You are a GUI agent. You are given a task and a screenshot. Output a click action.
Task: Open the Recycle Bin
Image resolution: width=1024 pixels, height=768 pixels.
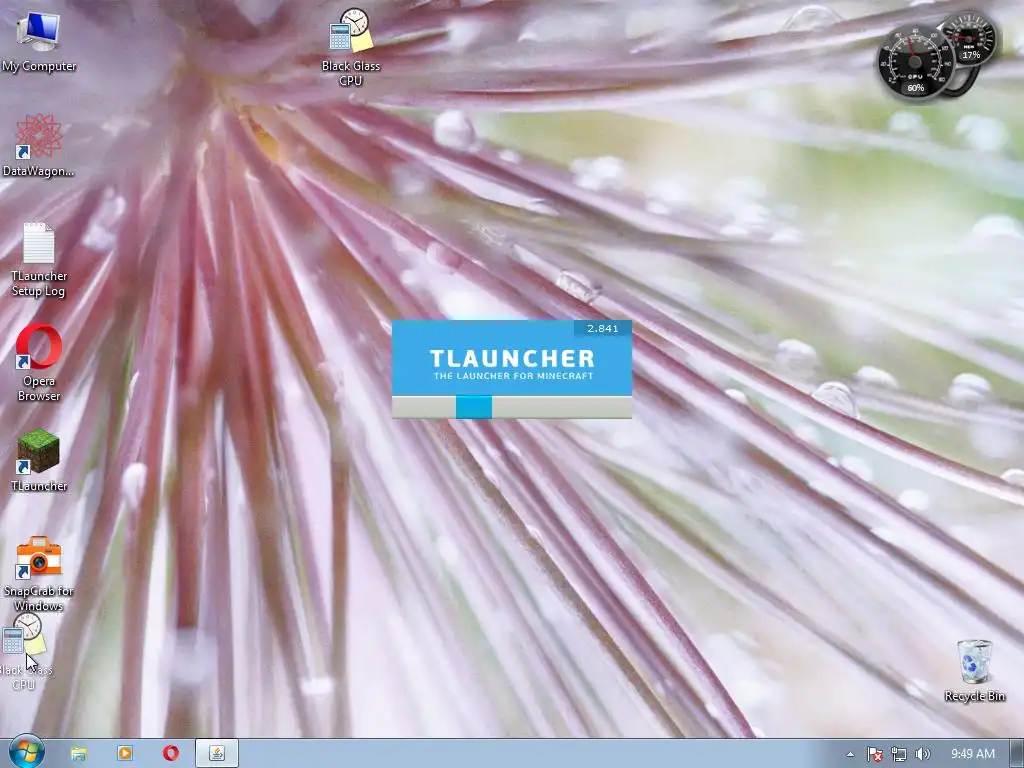pyautogui.click(x=974, y=671)
